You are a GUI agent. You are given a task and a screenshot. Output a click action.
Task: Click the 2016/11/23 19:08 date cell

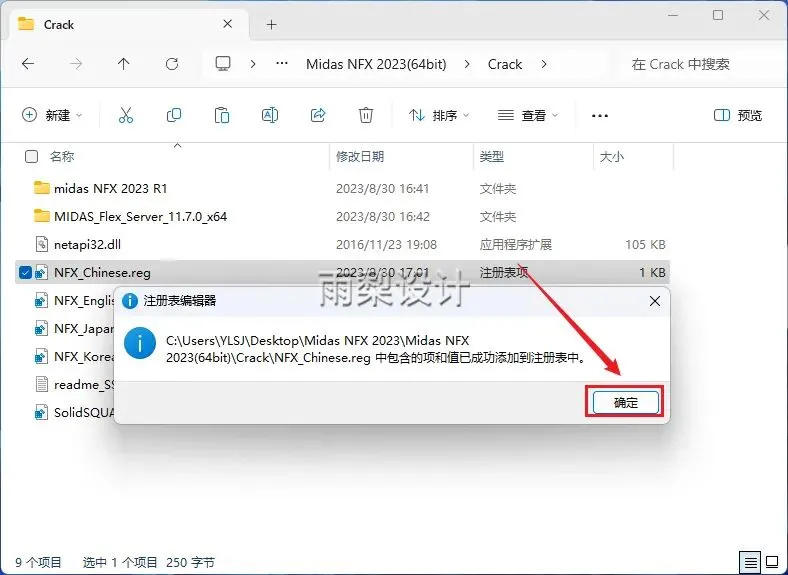[386, 245]
